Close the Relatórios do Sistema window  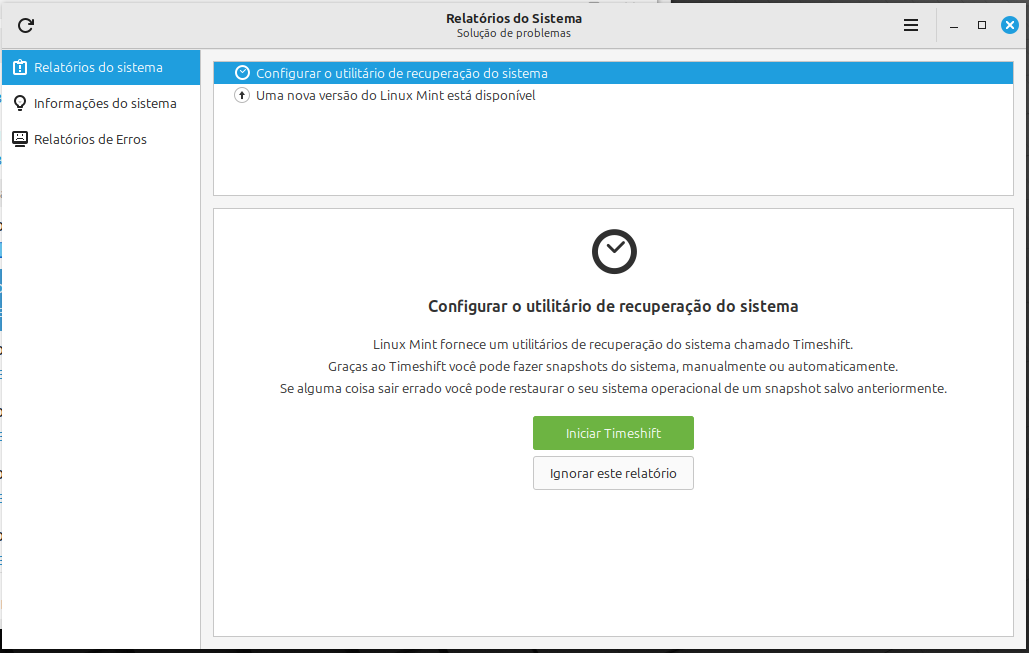click(x=1009, y=25)
